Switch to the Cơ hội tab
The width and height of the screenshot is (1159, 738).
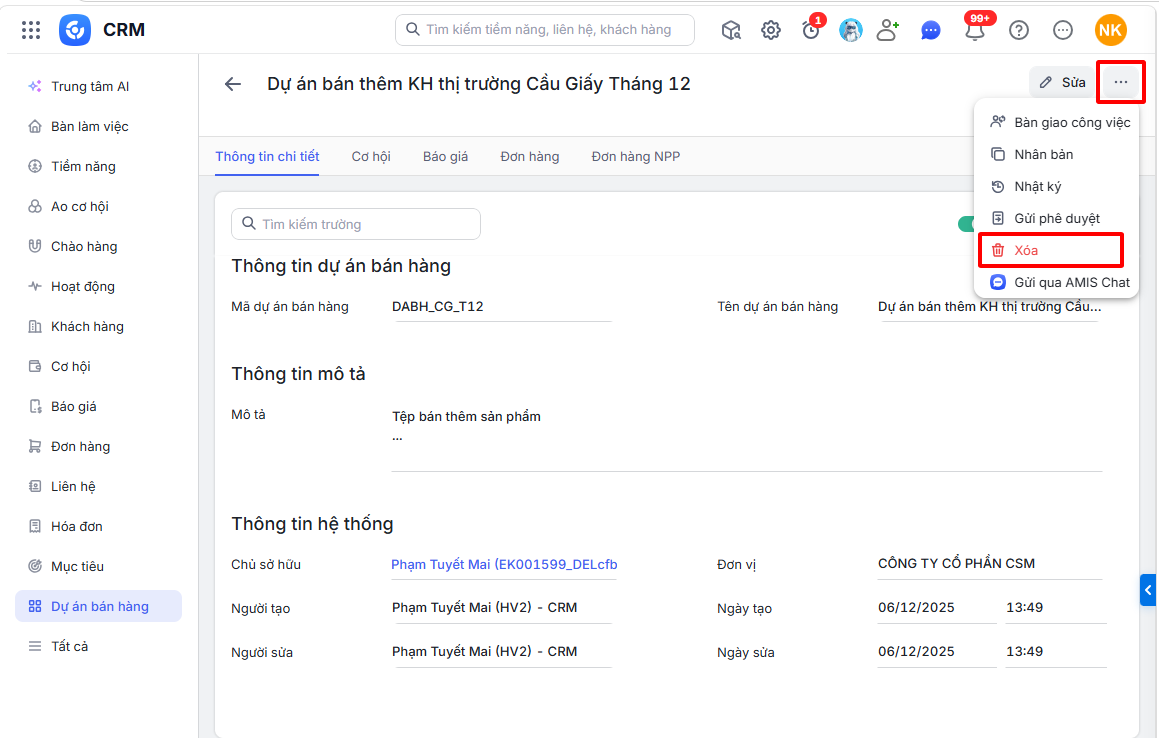pyautogui.click(x=371, y=157)
